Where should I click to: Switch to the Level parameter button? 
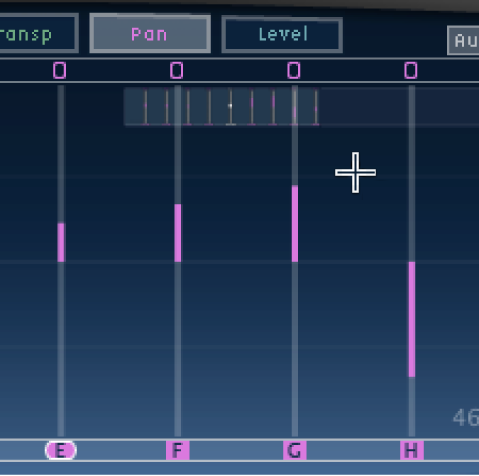(282, 35)
